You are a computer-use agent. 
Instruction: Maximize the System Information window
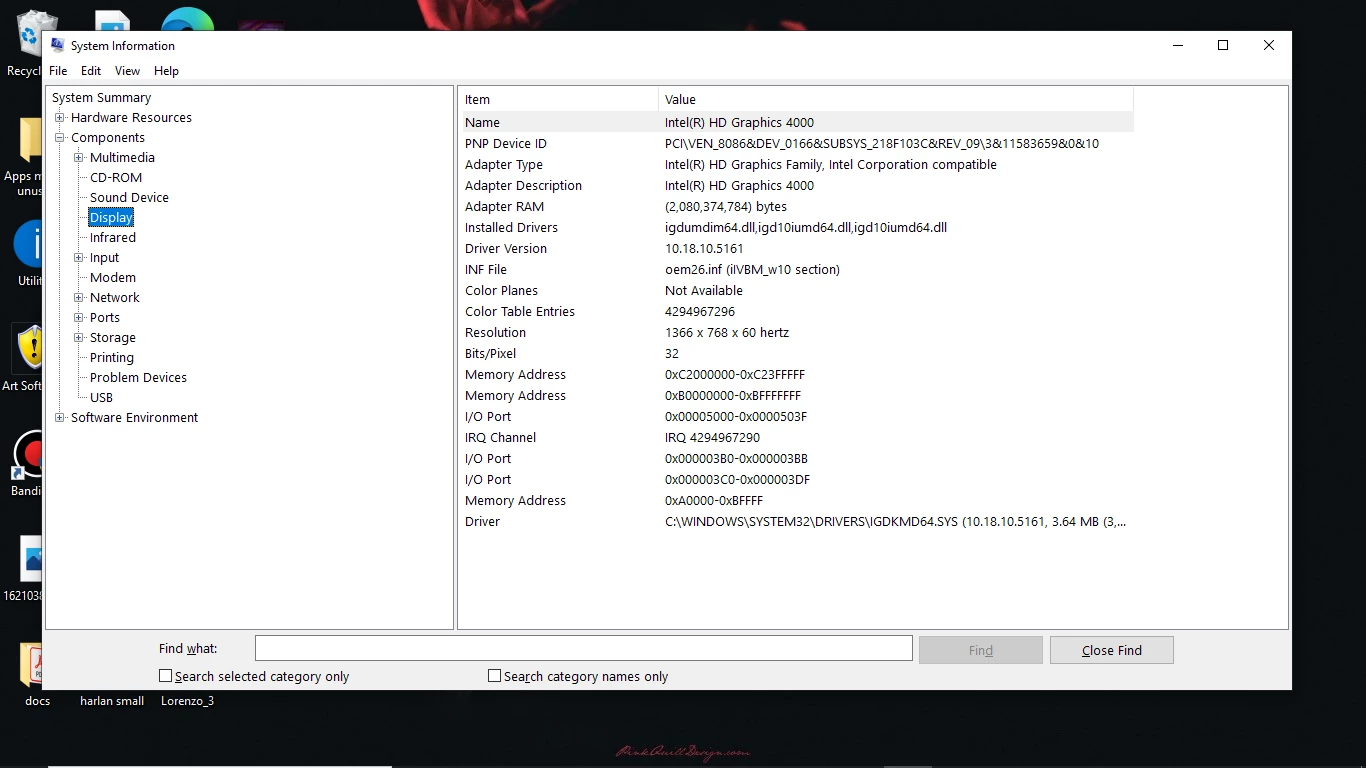(x=1223, y=45)
